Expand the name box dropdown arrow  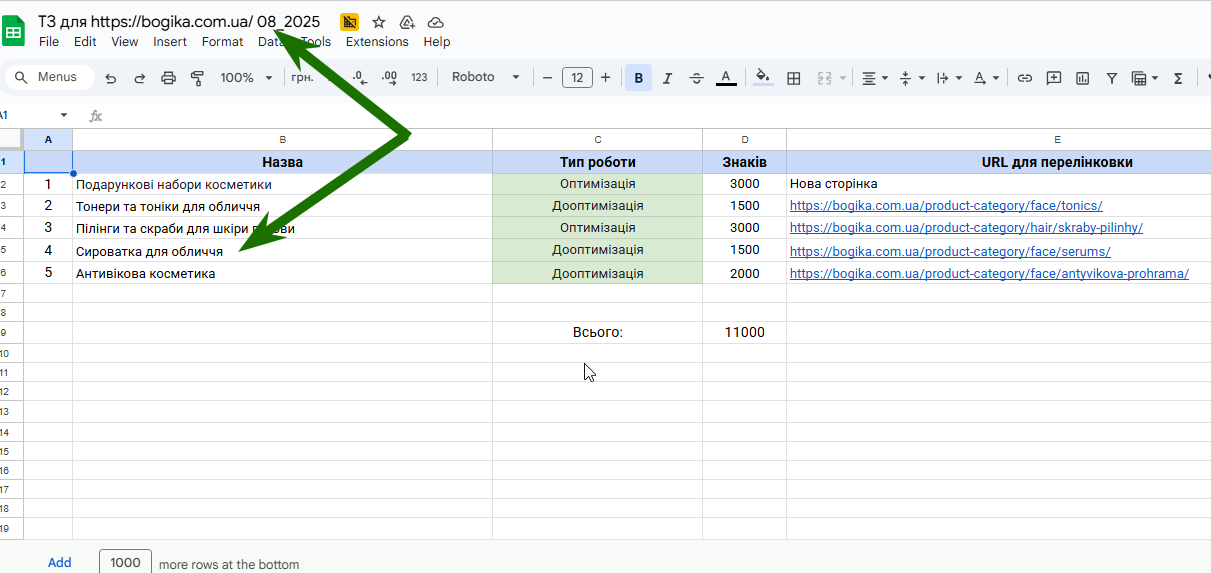64,115
